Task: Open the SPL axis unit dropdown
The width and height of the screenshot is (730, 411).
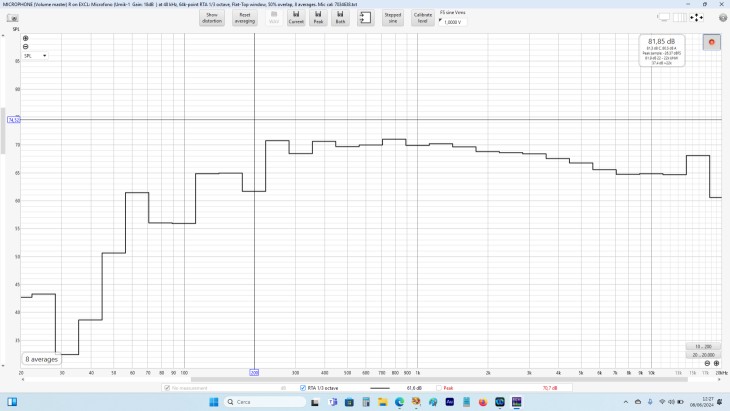Action: pyautogui.click(x=35, y=56)
